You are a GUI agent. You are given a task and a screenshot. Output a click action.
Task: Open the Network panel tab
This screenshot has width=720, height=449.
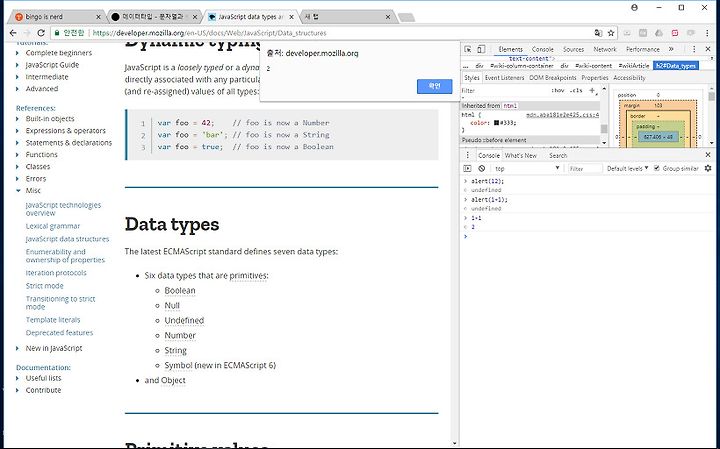605,49
